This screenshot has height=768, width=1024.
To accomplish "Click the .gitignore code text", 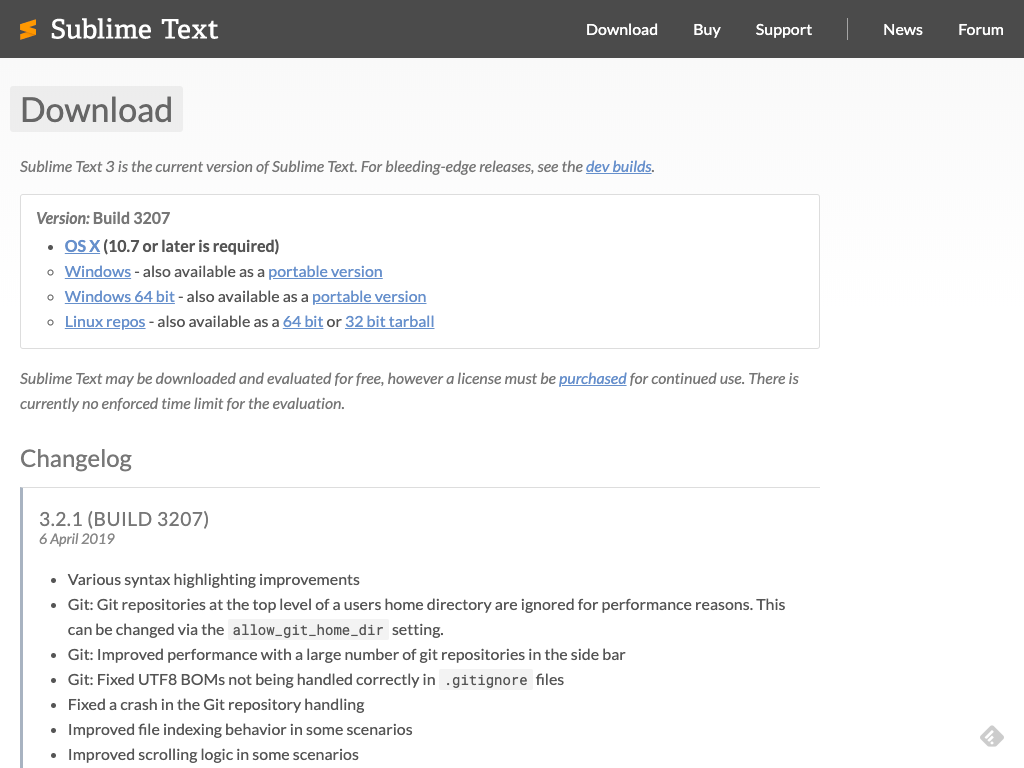I will pyautogui.click(x=486, y=680).
